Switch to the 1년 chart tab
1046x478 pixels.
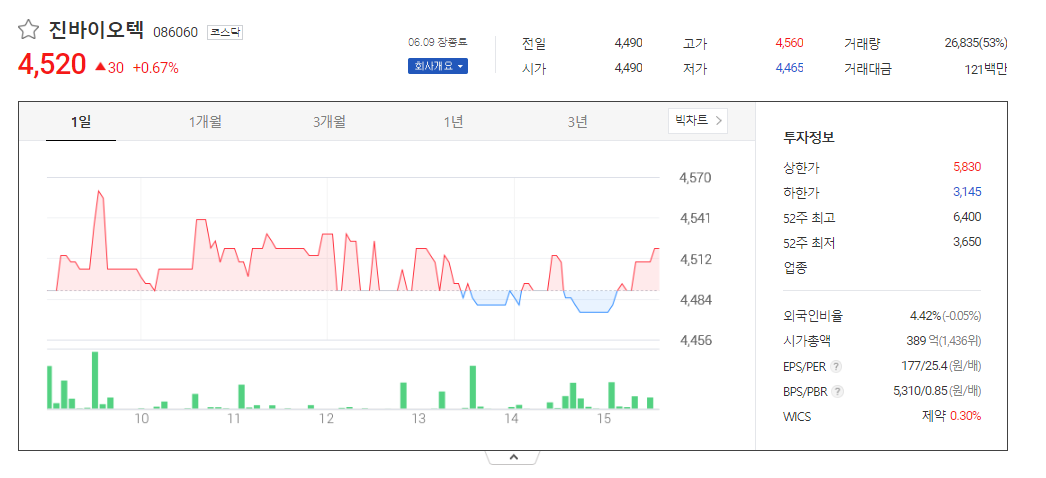(454, 122)
